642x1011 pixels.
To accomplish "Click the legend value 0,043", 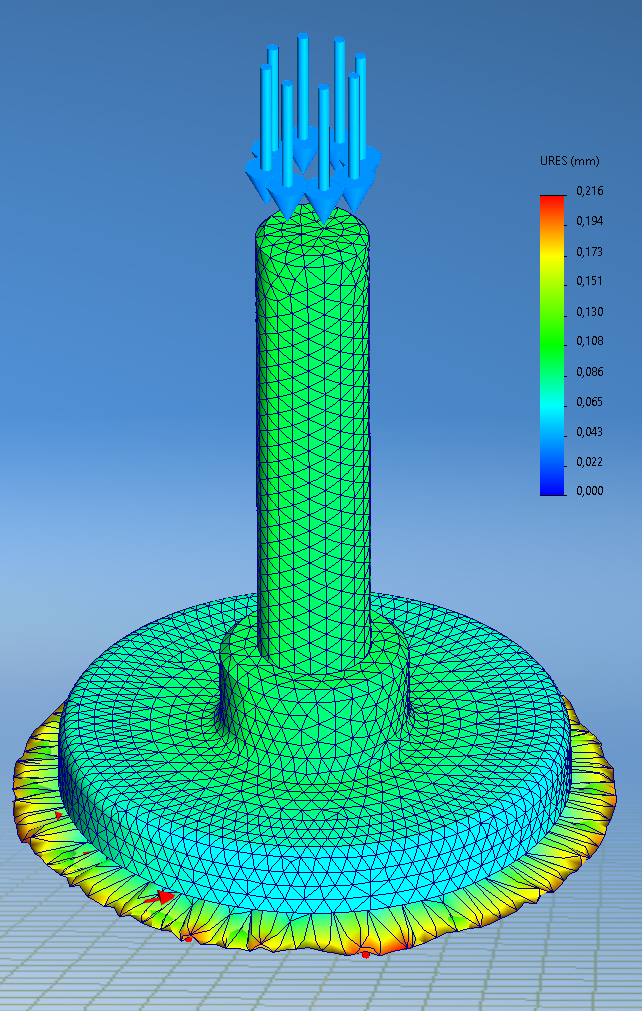I will tap(589, 431).
